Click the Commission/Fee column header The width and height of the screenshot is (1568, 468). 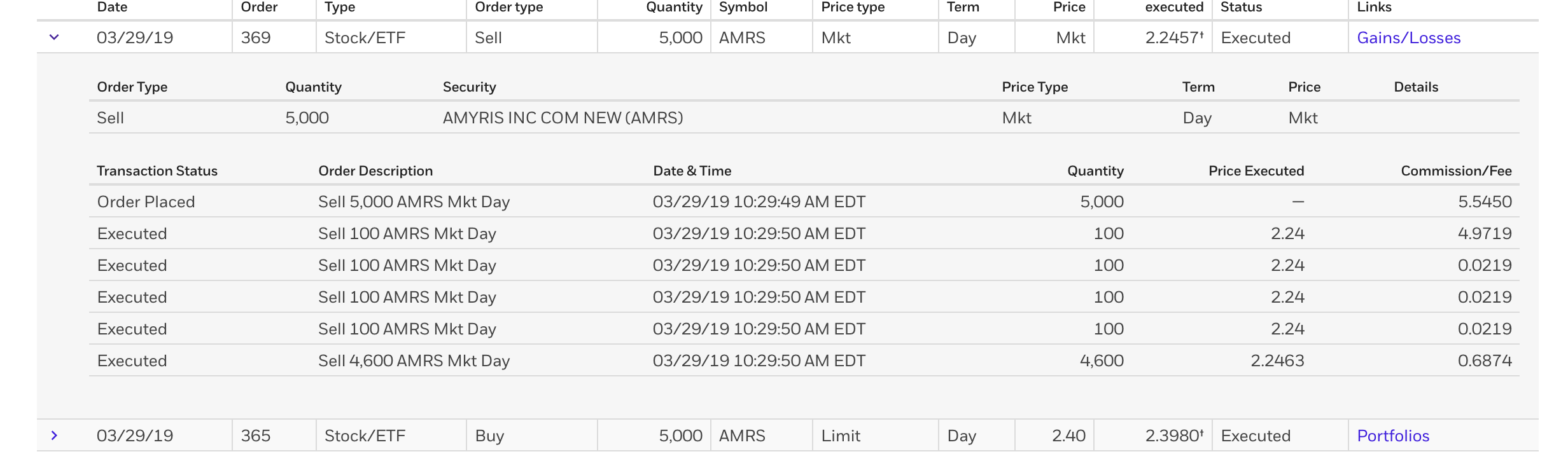pyautogui.click(x=1456, y=171)
